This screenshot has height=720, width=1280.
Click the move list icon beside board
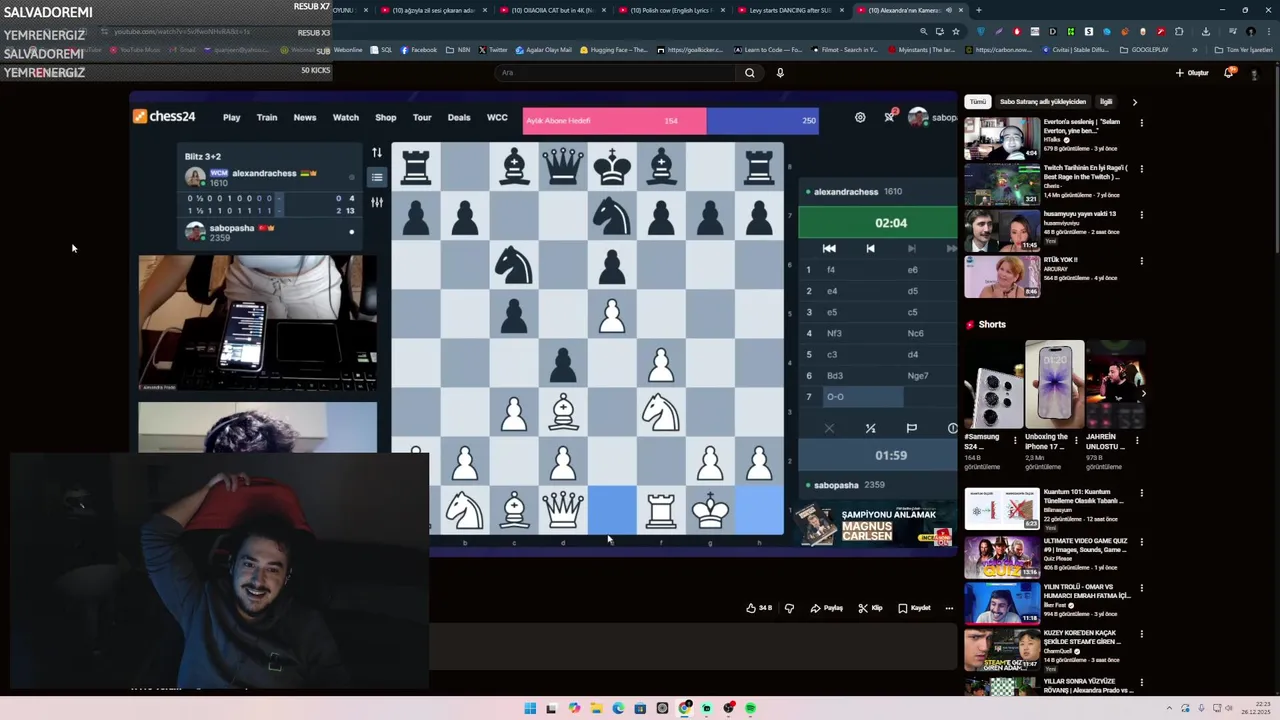(377, 177)
